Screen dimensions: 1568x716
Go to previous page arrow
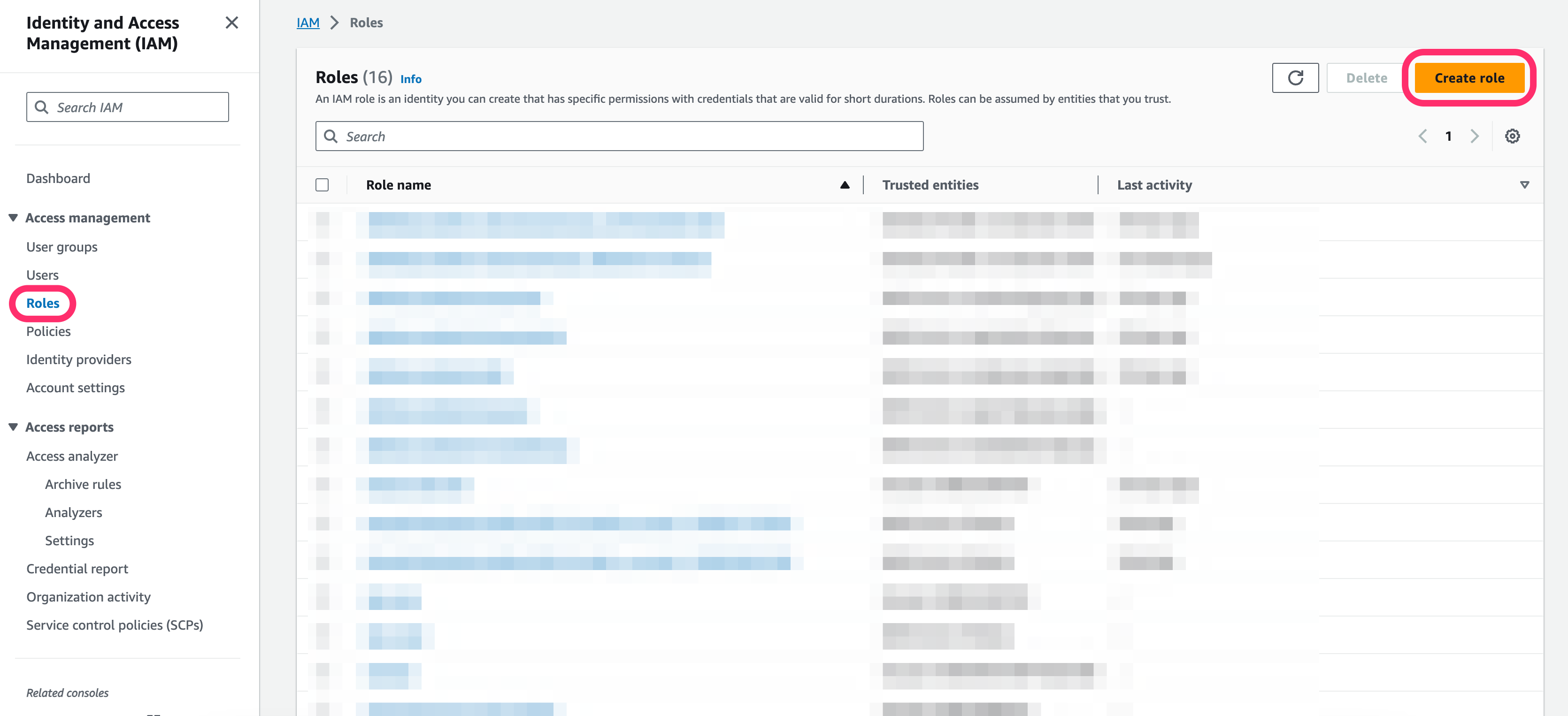(x=1422, y=136)
